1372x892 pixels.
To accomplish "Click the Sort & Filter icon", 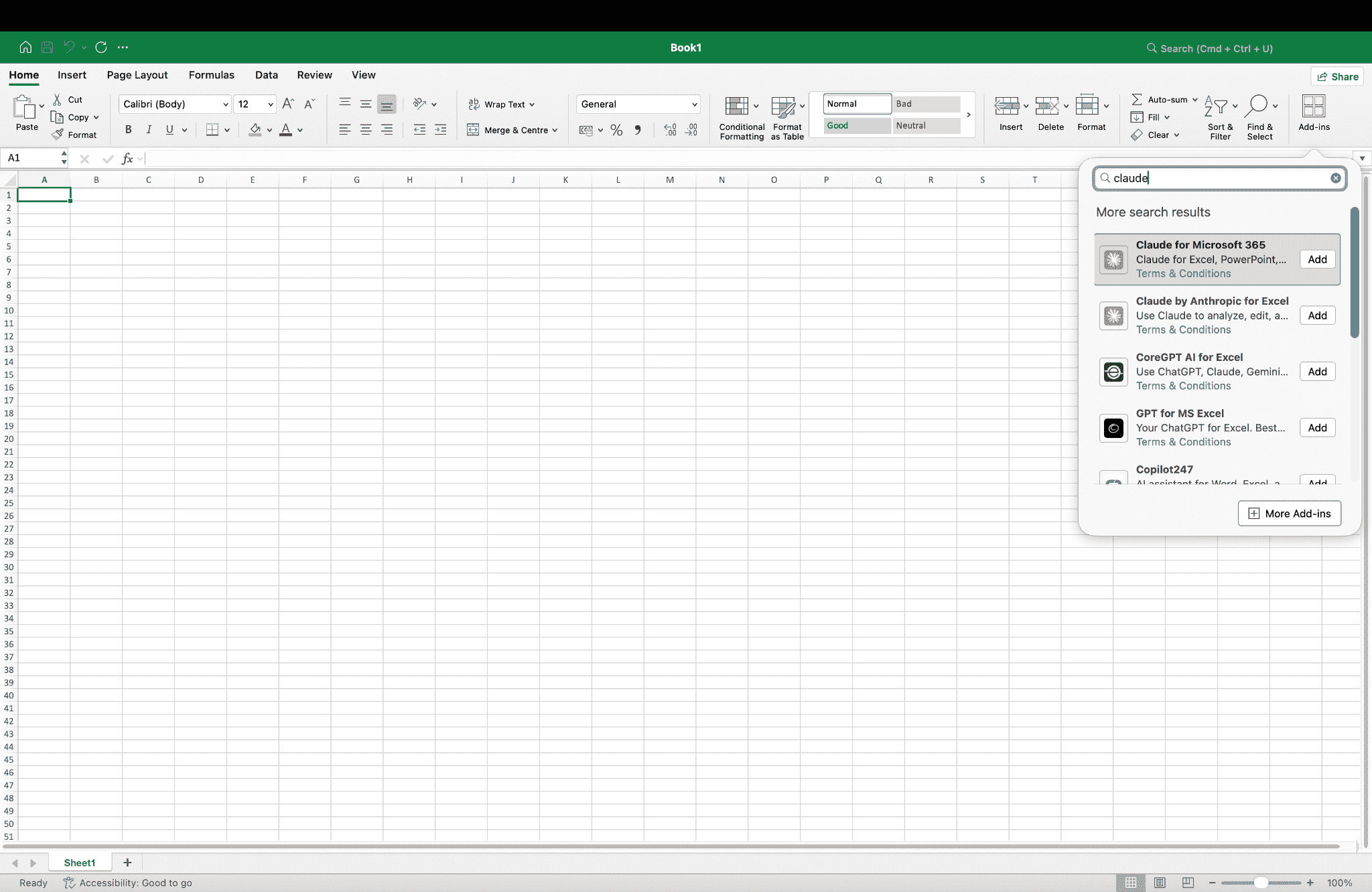I will 1216,106.
